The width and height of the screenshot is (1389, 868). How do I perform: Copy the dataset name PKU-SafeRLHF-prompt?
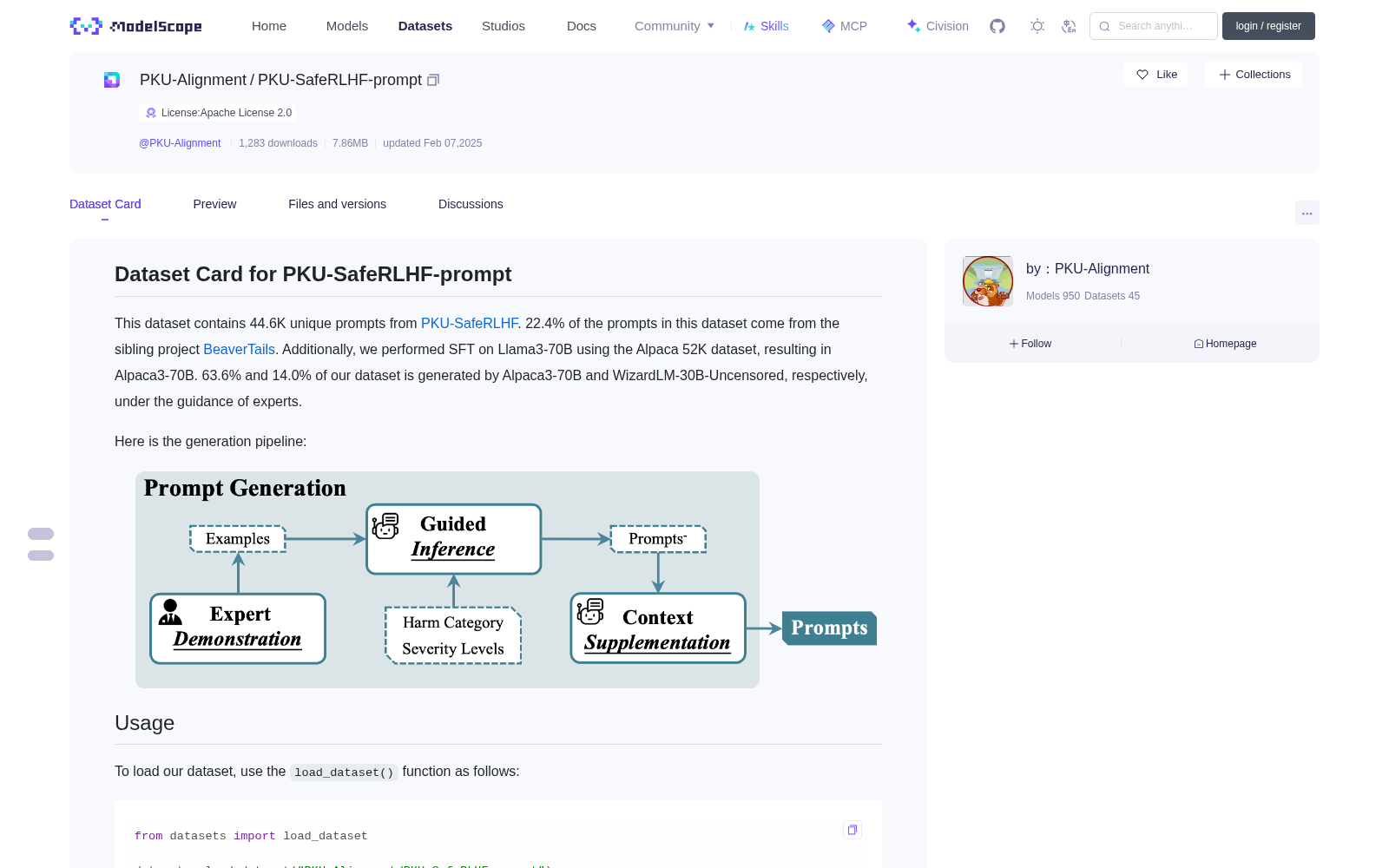click(x=433, y=80)
